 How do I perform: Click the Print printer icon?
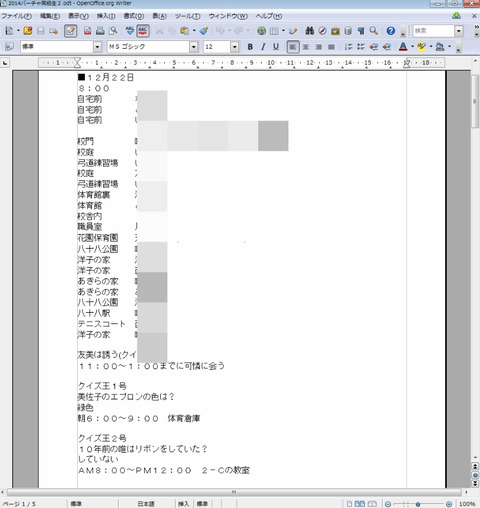pyautogui.click(x=100, y=31)
